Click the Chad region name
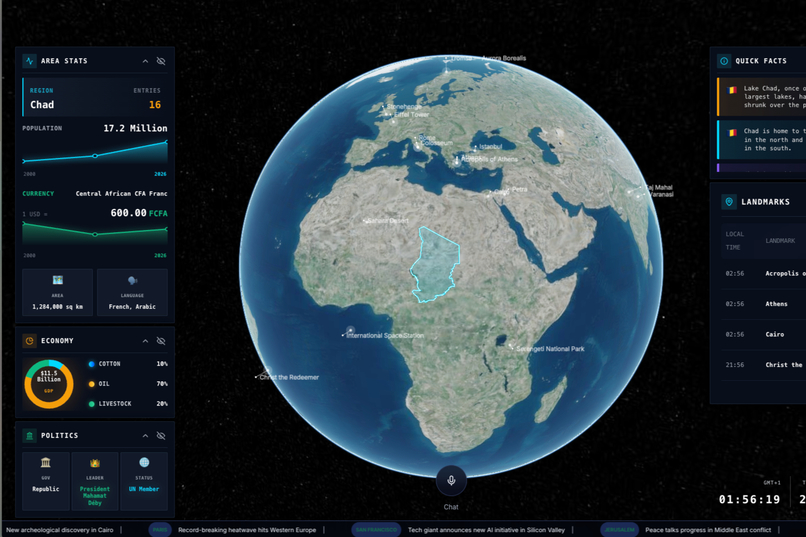Viewport: 806px width, 537px height. click(x=42, y=105)
